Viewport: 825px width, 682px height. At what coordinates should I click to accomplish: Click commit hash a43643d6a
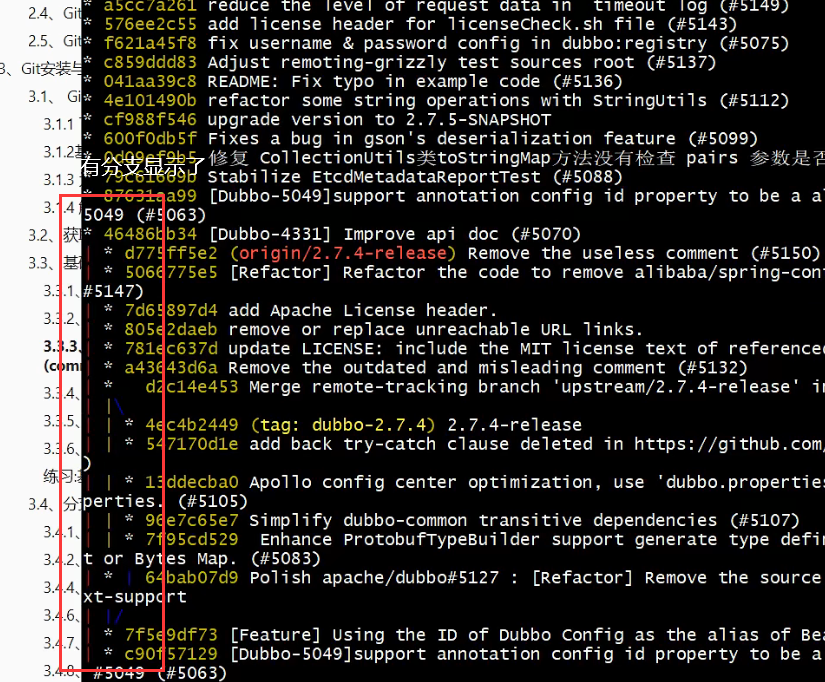171,368
